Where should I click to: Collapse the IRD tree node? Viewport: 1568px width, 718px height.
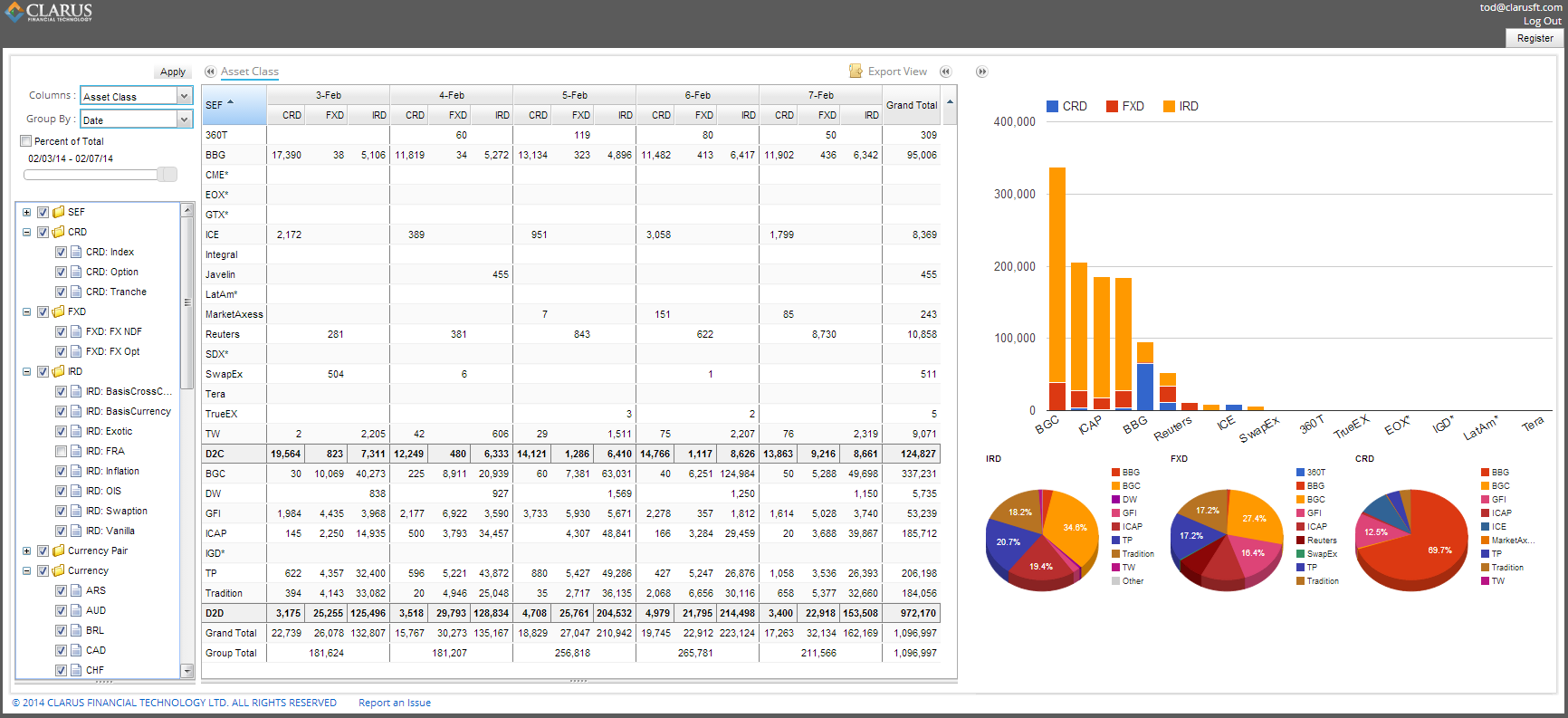point(26,371)
